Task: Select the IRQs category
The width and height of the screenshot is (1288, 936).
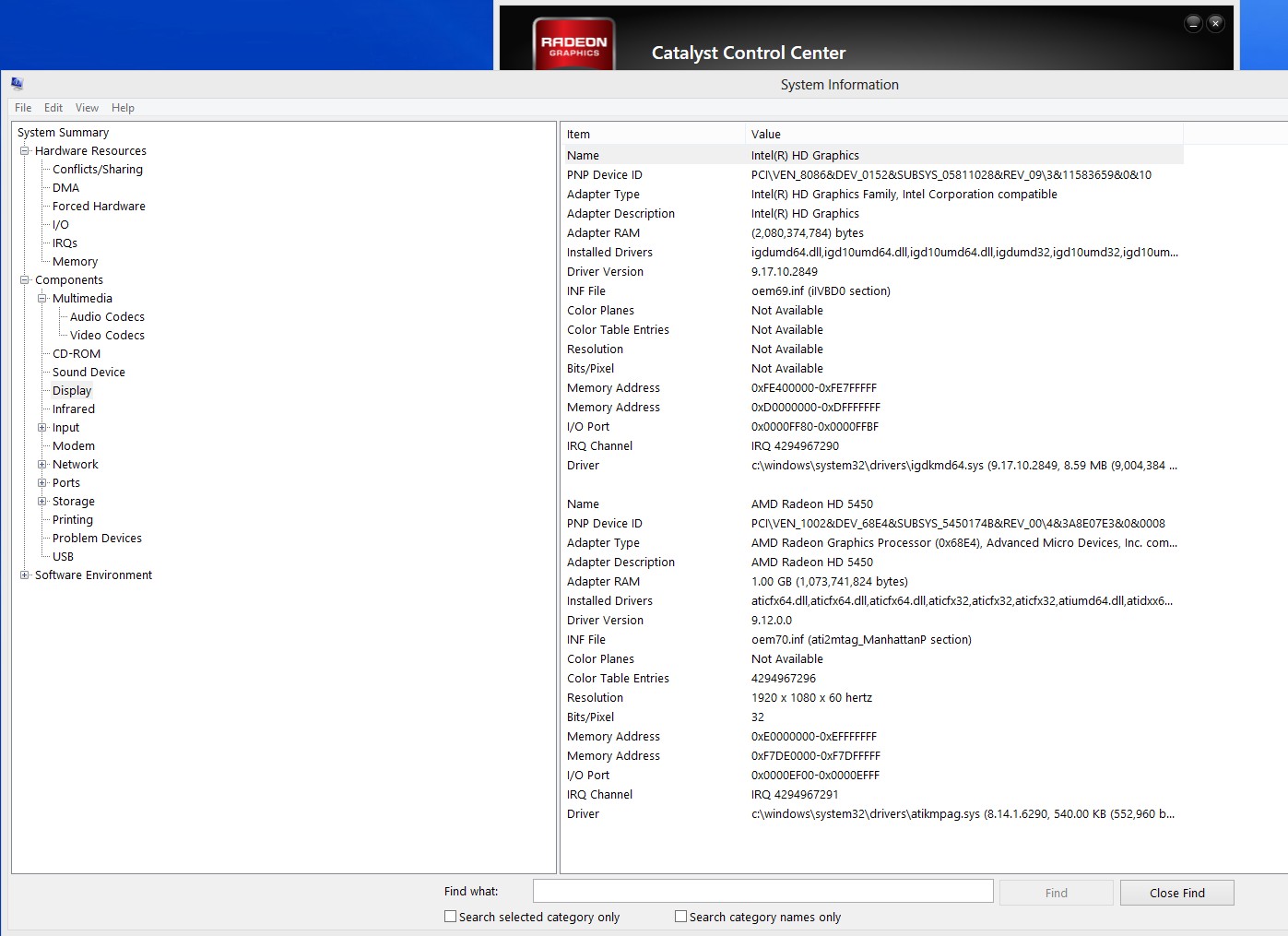Action: point(65,243)
